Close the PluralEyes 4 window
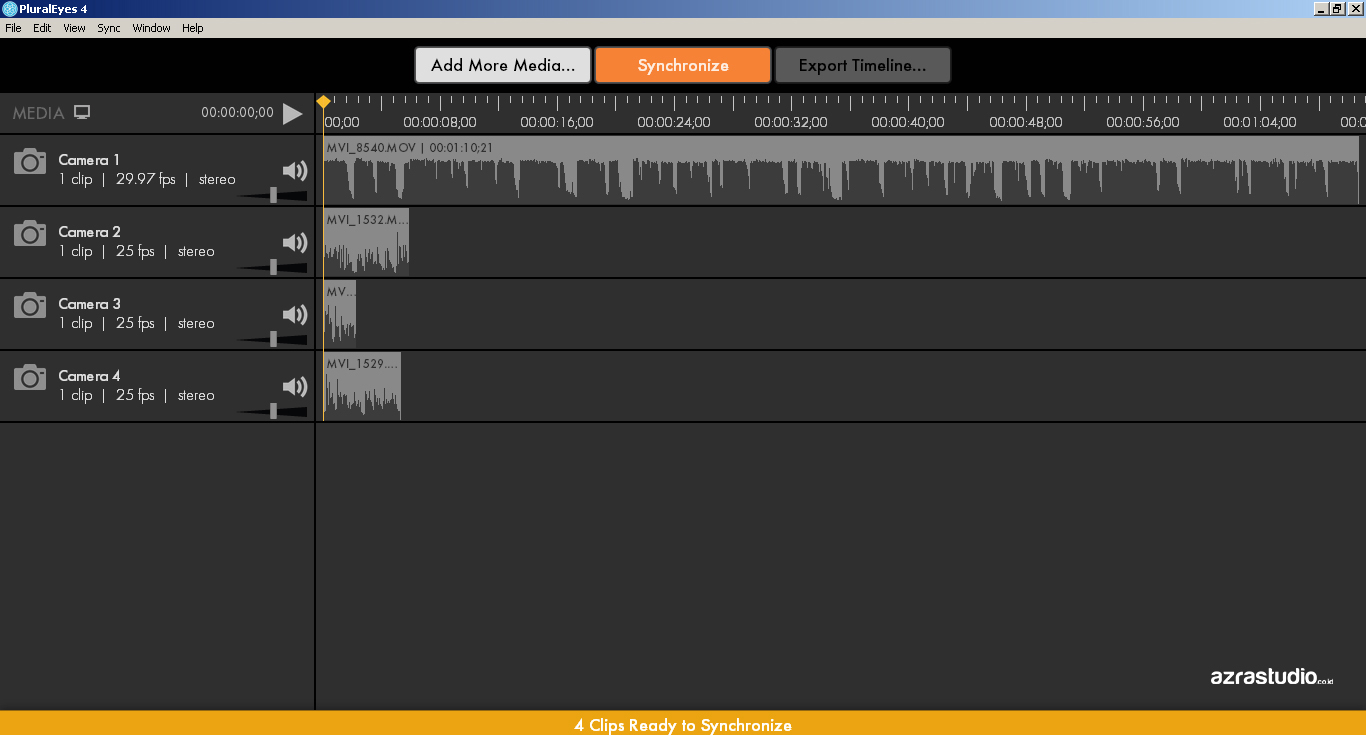 pos(1355,8)
